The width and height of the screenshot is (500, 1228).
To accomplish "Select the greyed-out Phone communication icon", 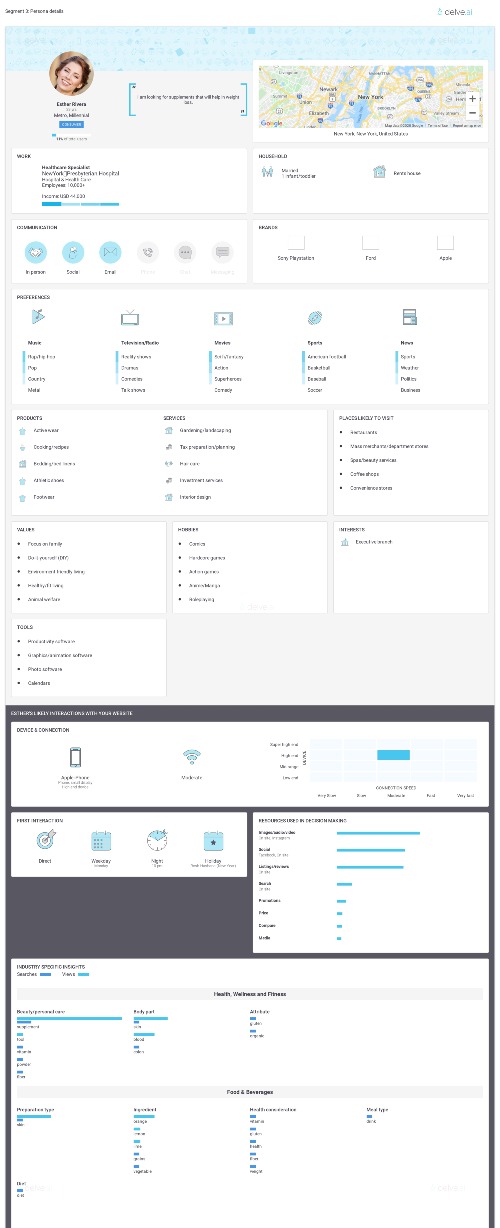I will point(148,253).
